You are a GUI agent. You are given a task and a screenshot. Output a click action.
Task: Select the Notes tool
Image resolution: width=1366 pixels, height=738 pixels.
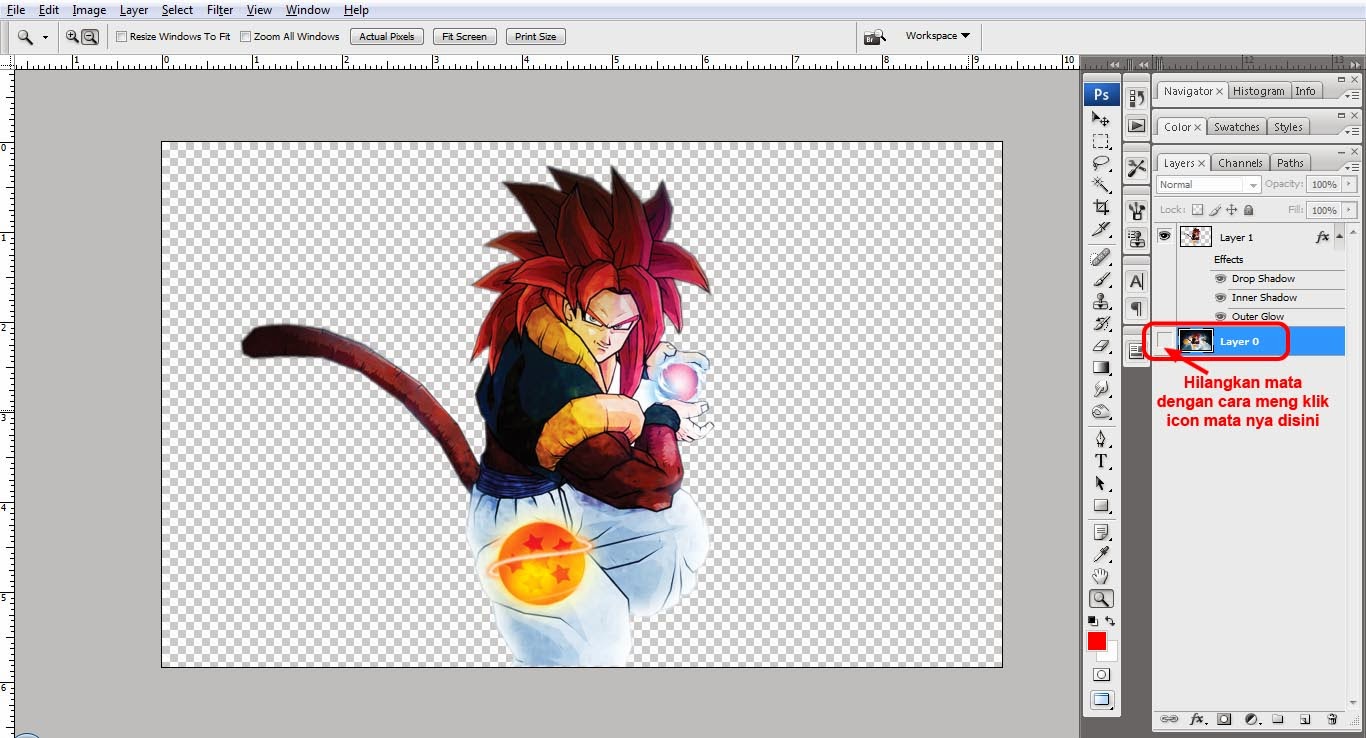coord(1101,532)
